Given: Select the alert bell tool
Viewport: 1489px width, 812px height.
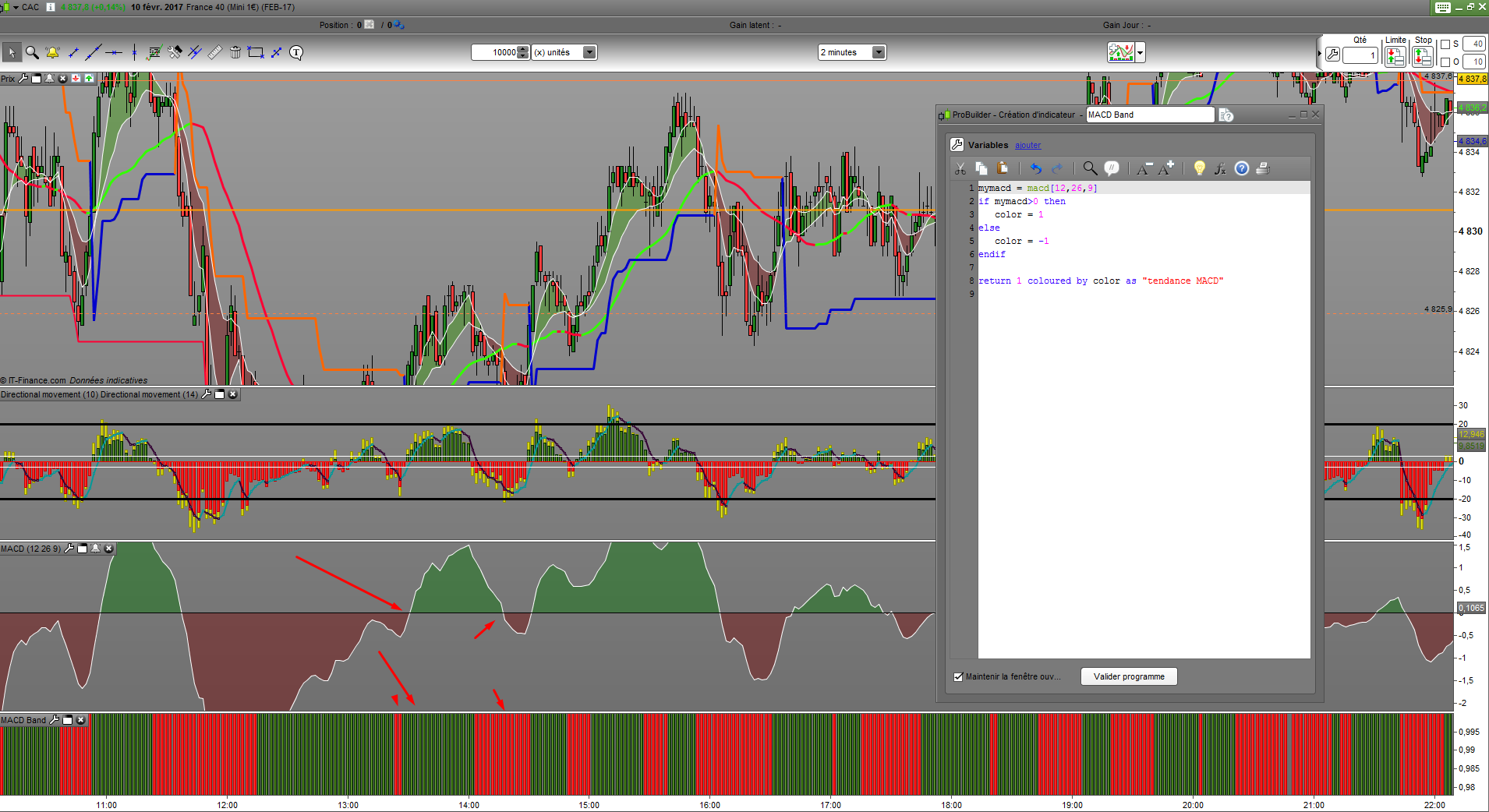Looking at the screenshot, I should (52, 53).
